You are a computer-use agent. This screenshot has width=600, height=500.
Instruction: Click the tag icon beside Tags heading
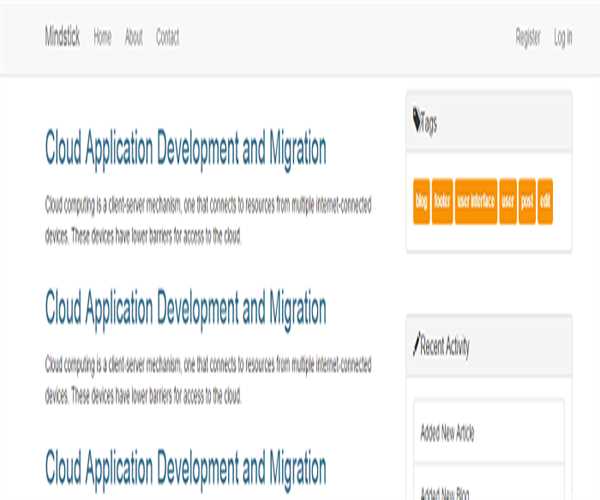coord(416,122)
